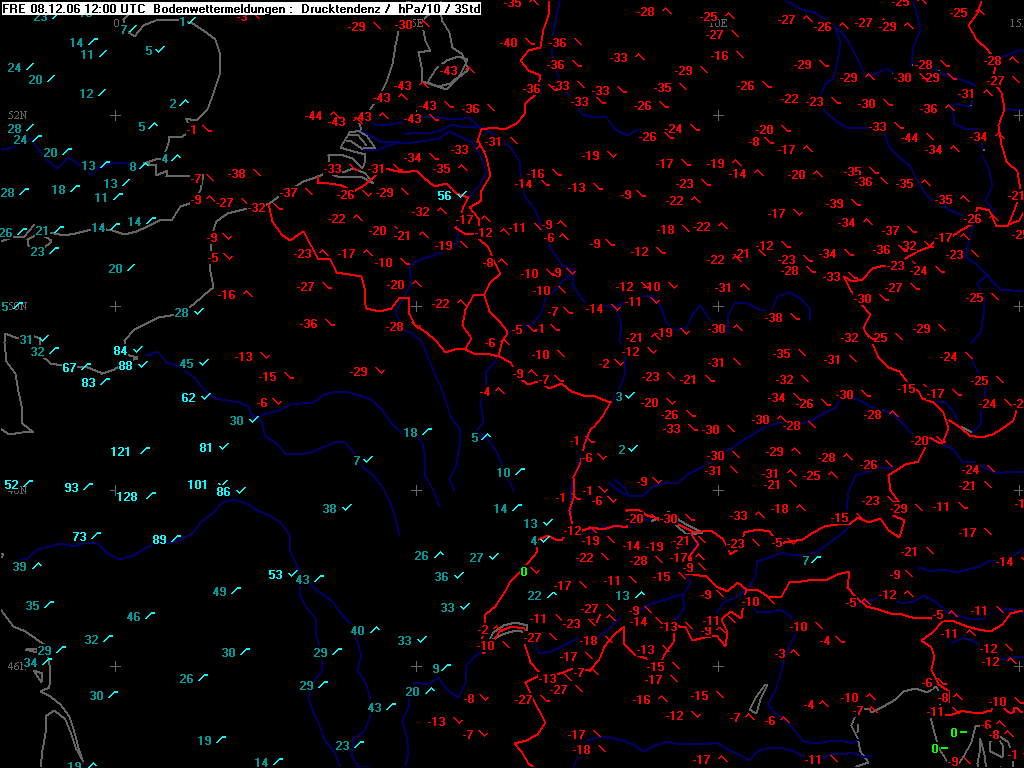Click the red station value -39
Viewport: 1024px width, 768px height.
coord(835,204)
